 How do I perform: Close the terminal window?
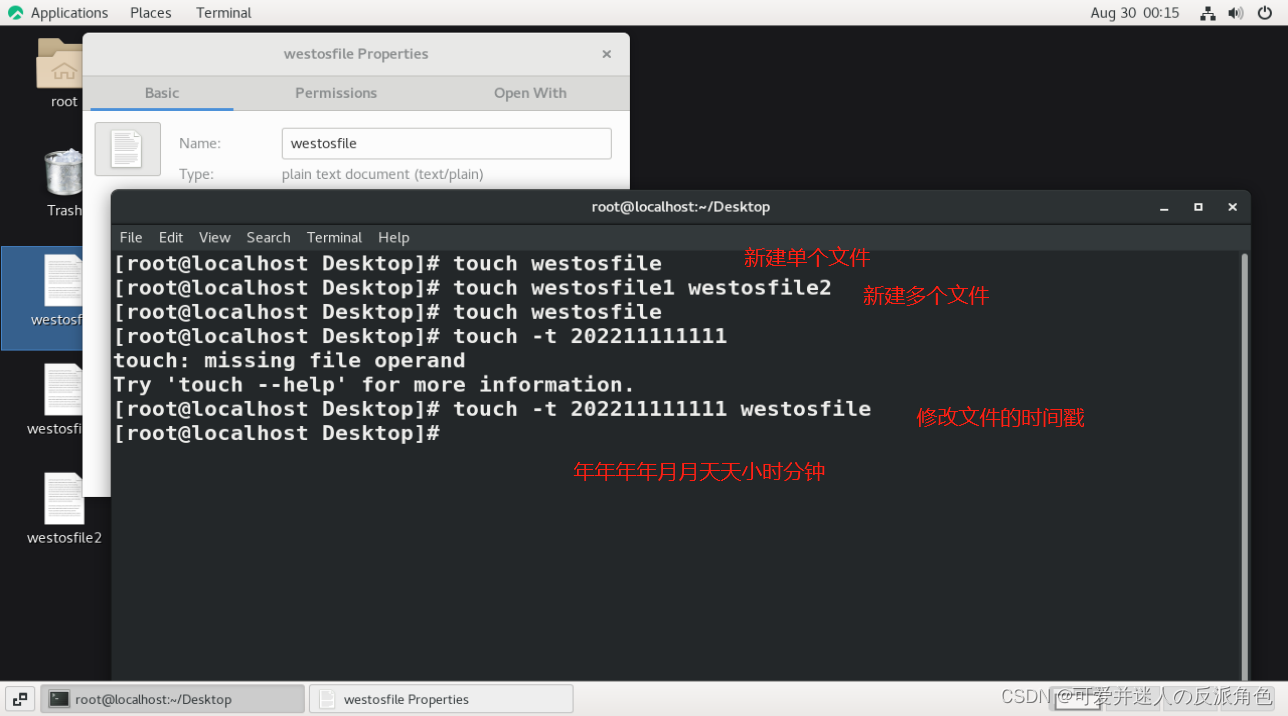pos(1232,207)
